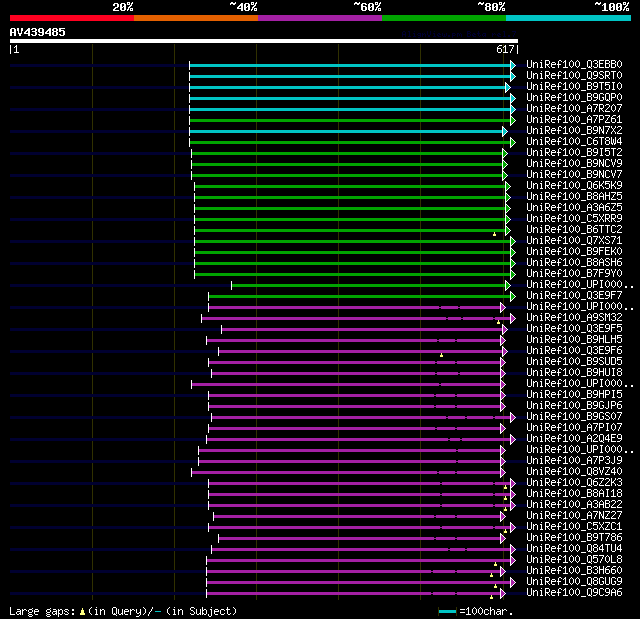Open the UniRef100_Q9SRT0 hit label
The image size is (640, 619).
pyautogui.click(x=574, y=75)
